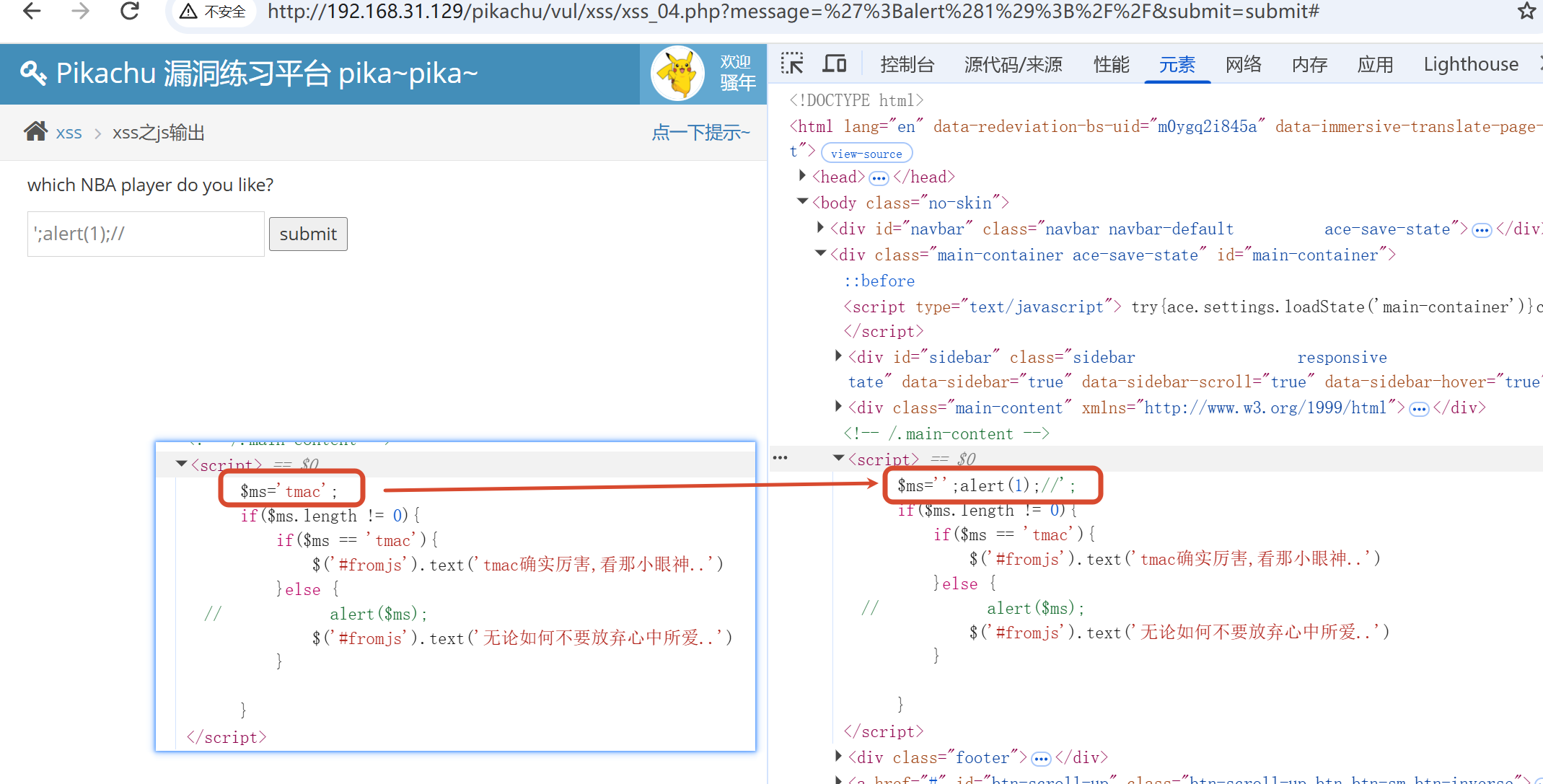Collapse the body no-skin node
This screenshot has height=784, width=1543.
point(802,201)
